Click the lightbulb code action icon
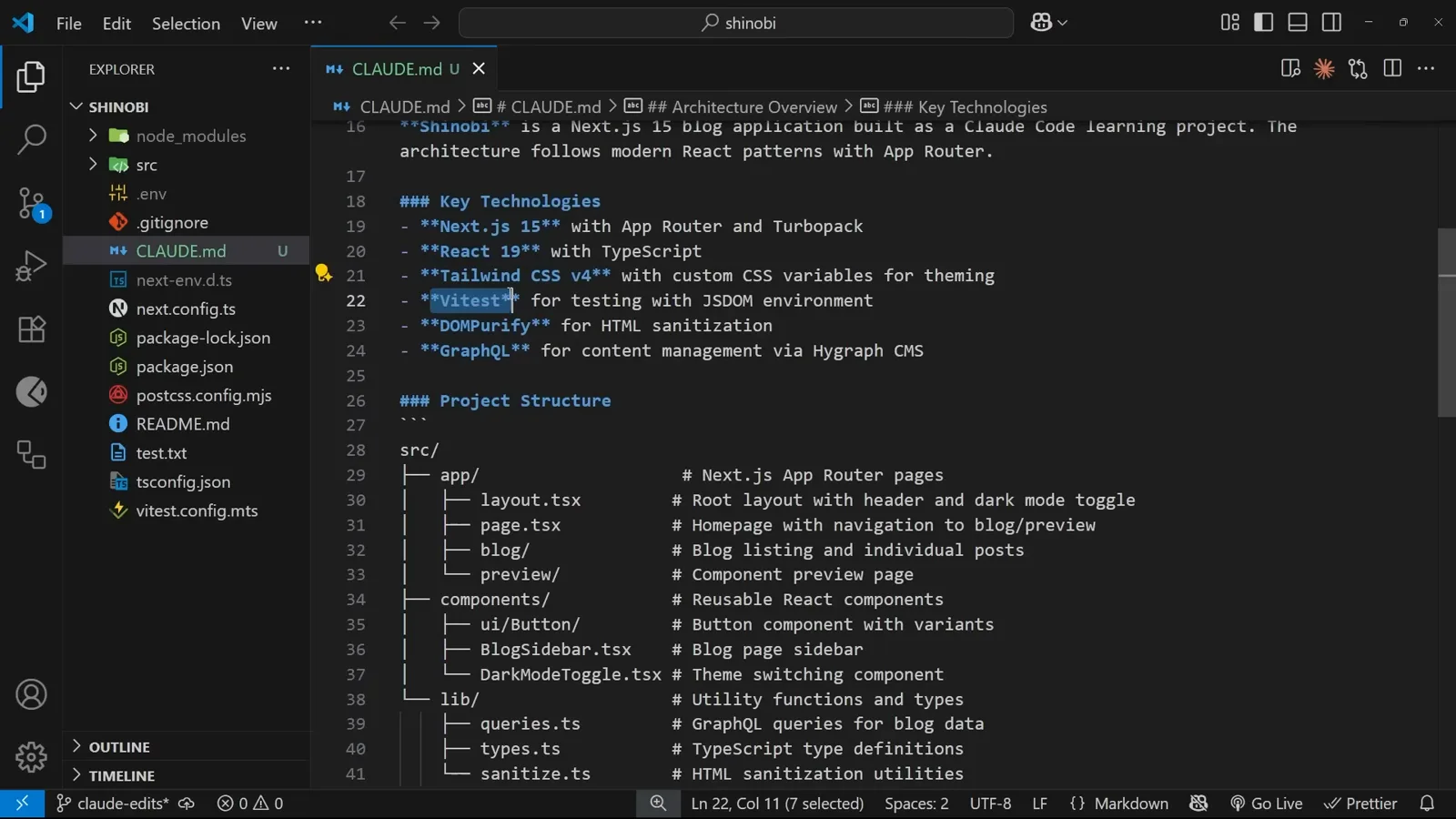Viewport: 1456px width, 819px height. 323,273
